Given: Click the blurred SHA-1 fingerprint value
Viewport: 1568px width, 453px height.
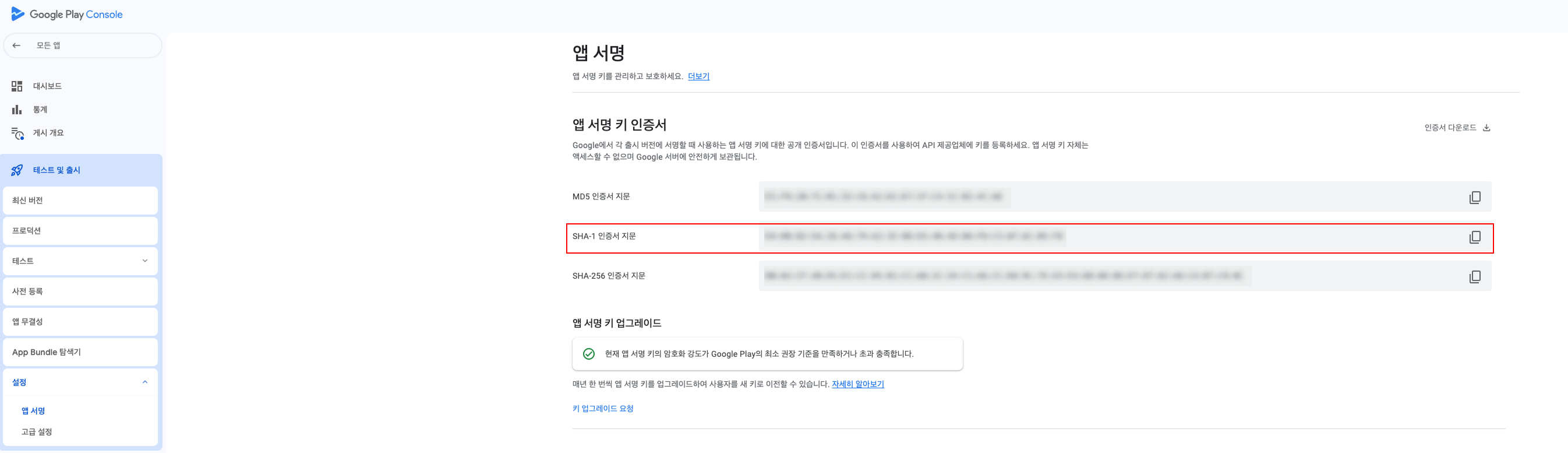Looking at the screenshot, I should click(914, 236).
